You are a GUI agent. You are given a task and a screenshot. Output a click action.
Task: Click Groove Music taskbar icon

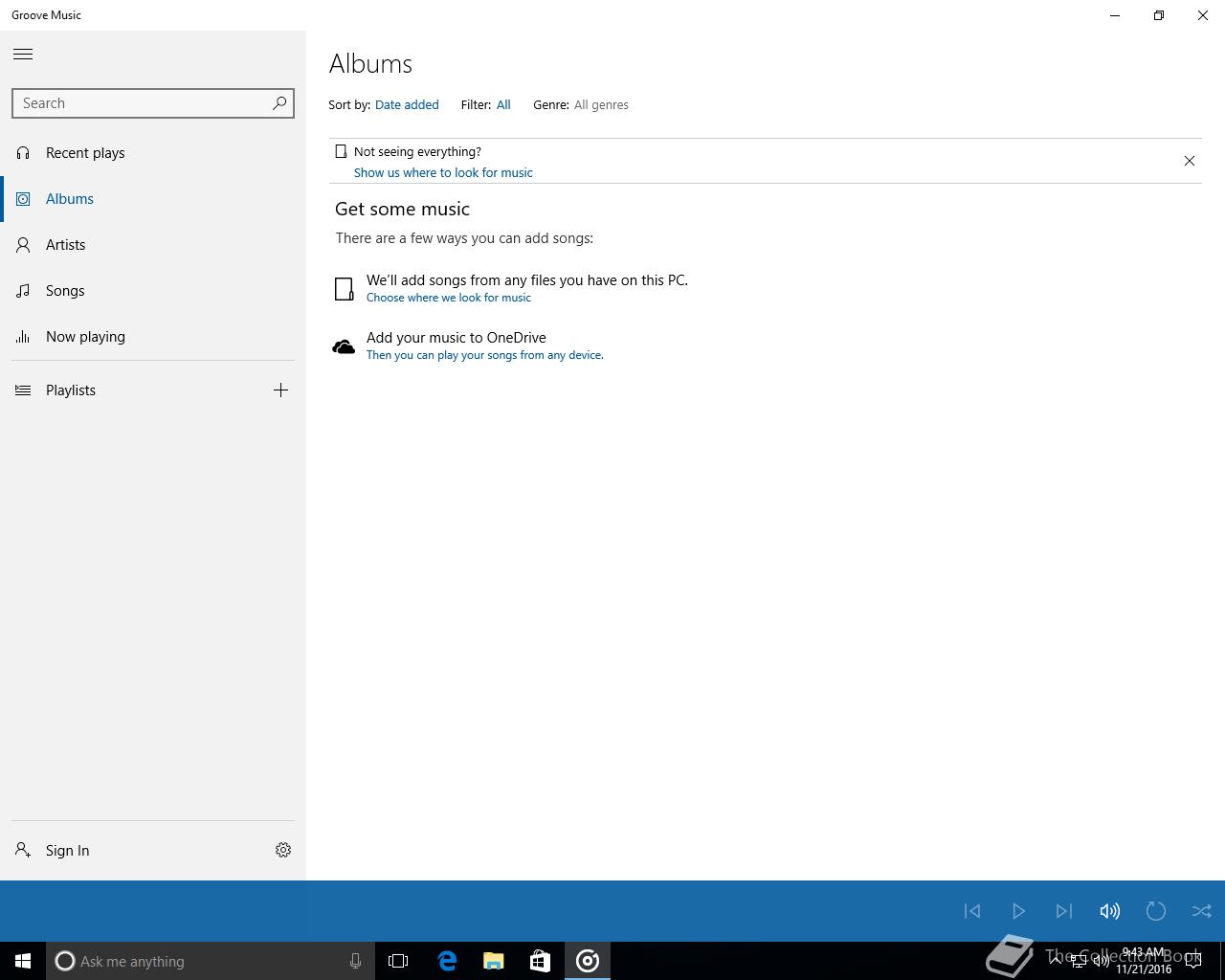[x=588, y=961]
